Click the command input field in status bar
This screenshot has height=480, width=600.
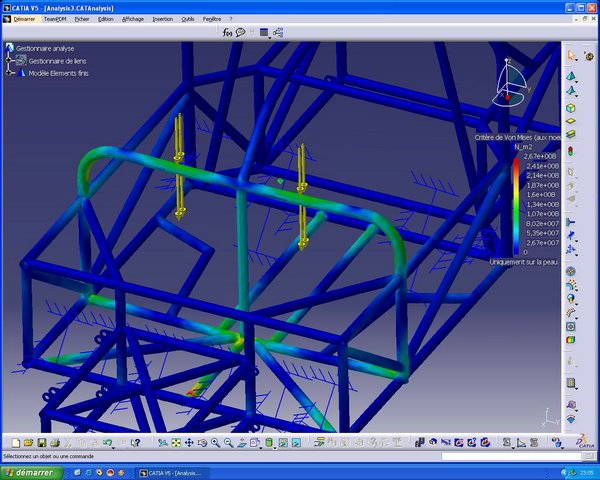click(511, 456)
